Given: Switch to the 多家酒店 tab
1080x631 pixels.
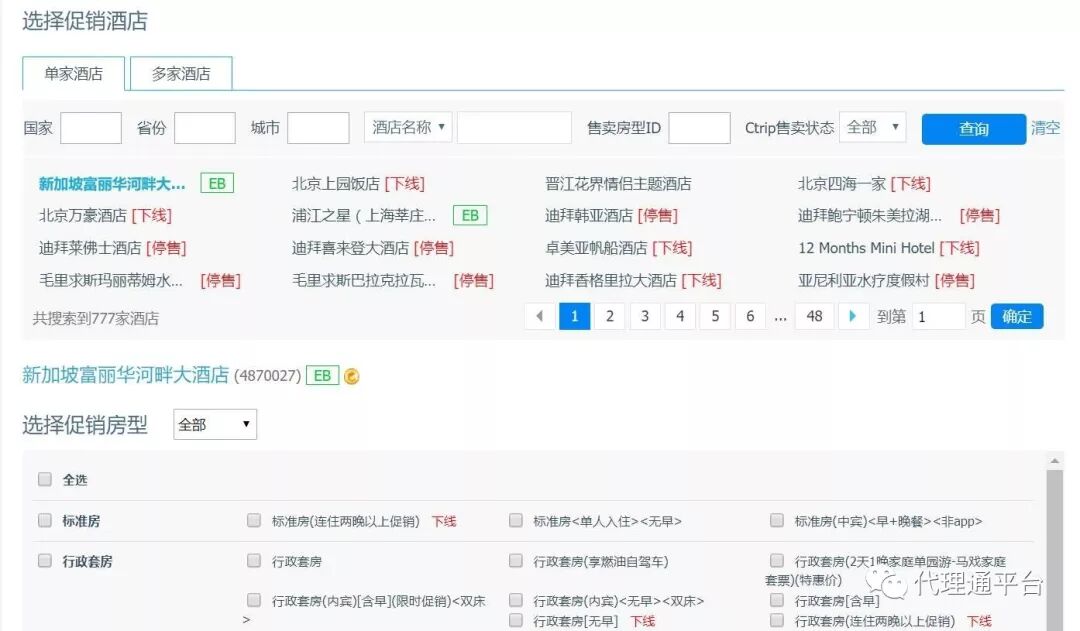Looking at the screenshot, I should (x=181, y=74).
